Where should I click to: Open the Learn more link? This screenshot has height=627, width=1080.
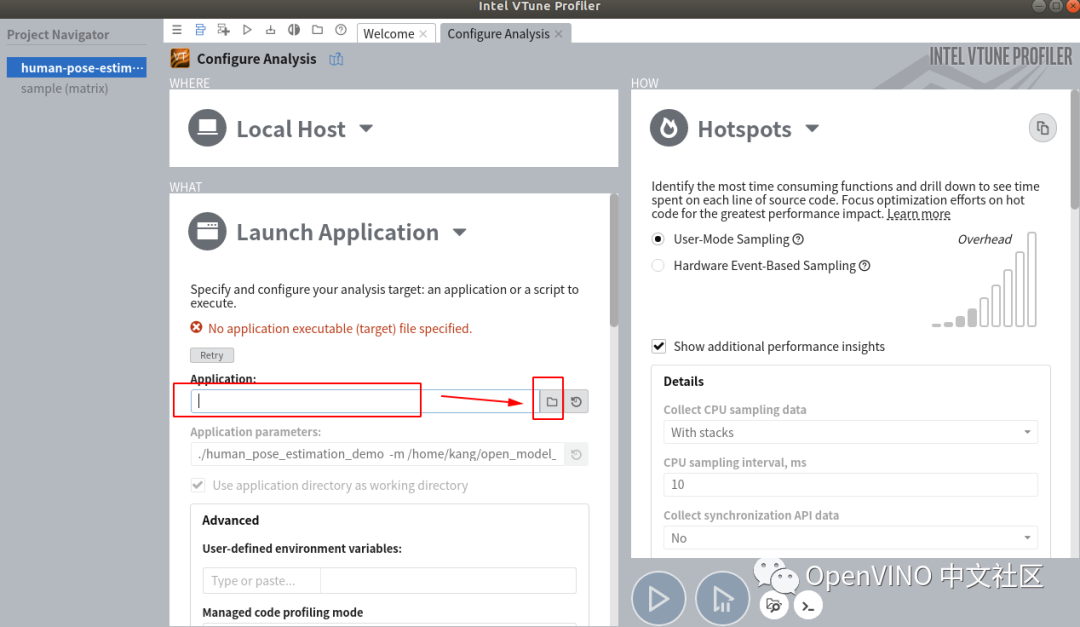918,214
